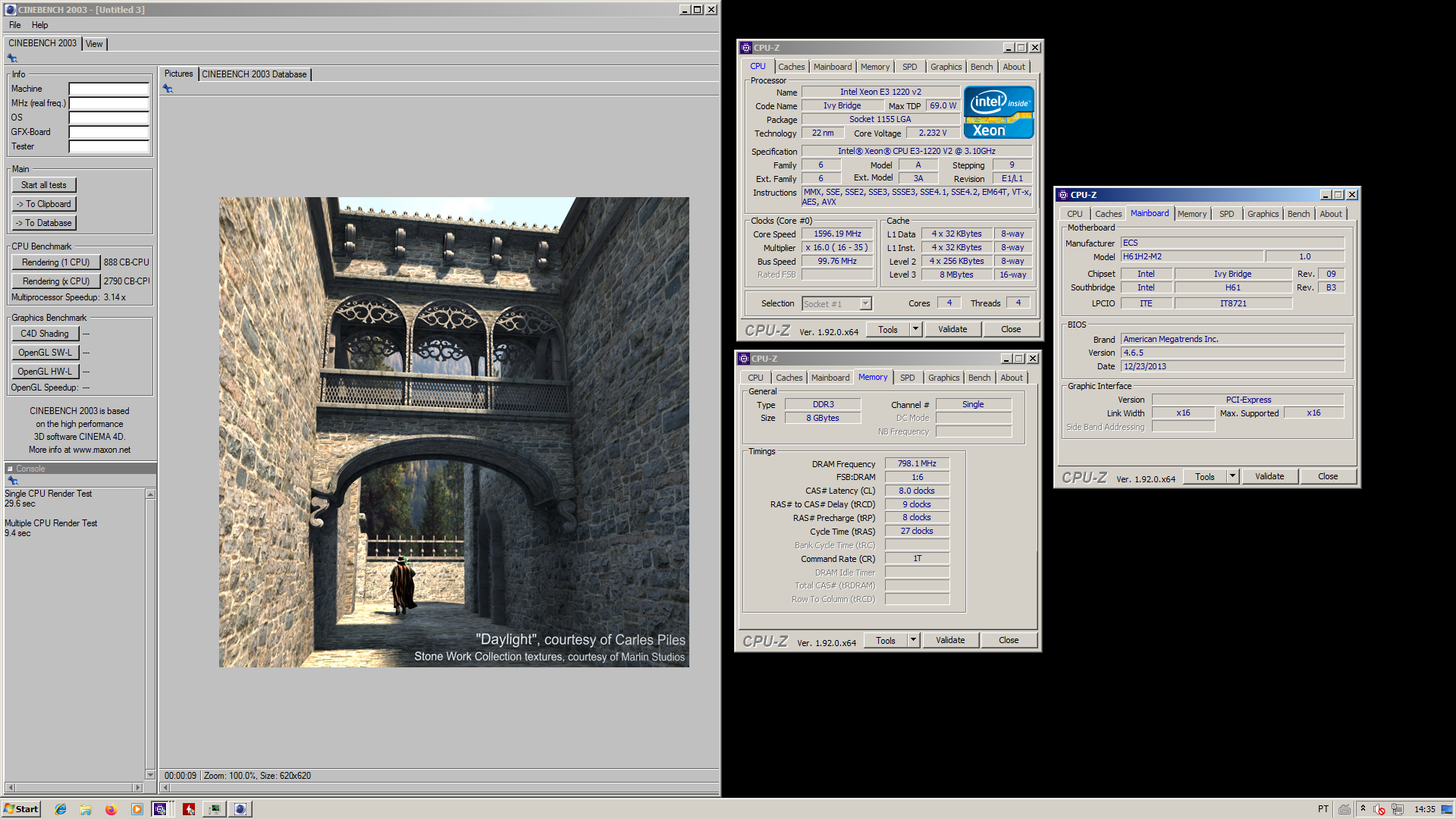The image size is (1456, 819).
Task: Open the Socket #1 selection combo box
Action: (x=836, y=303)
